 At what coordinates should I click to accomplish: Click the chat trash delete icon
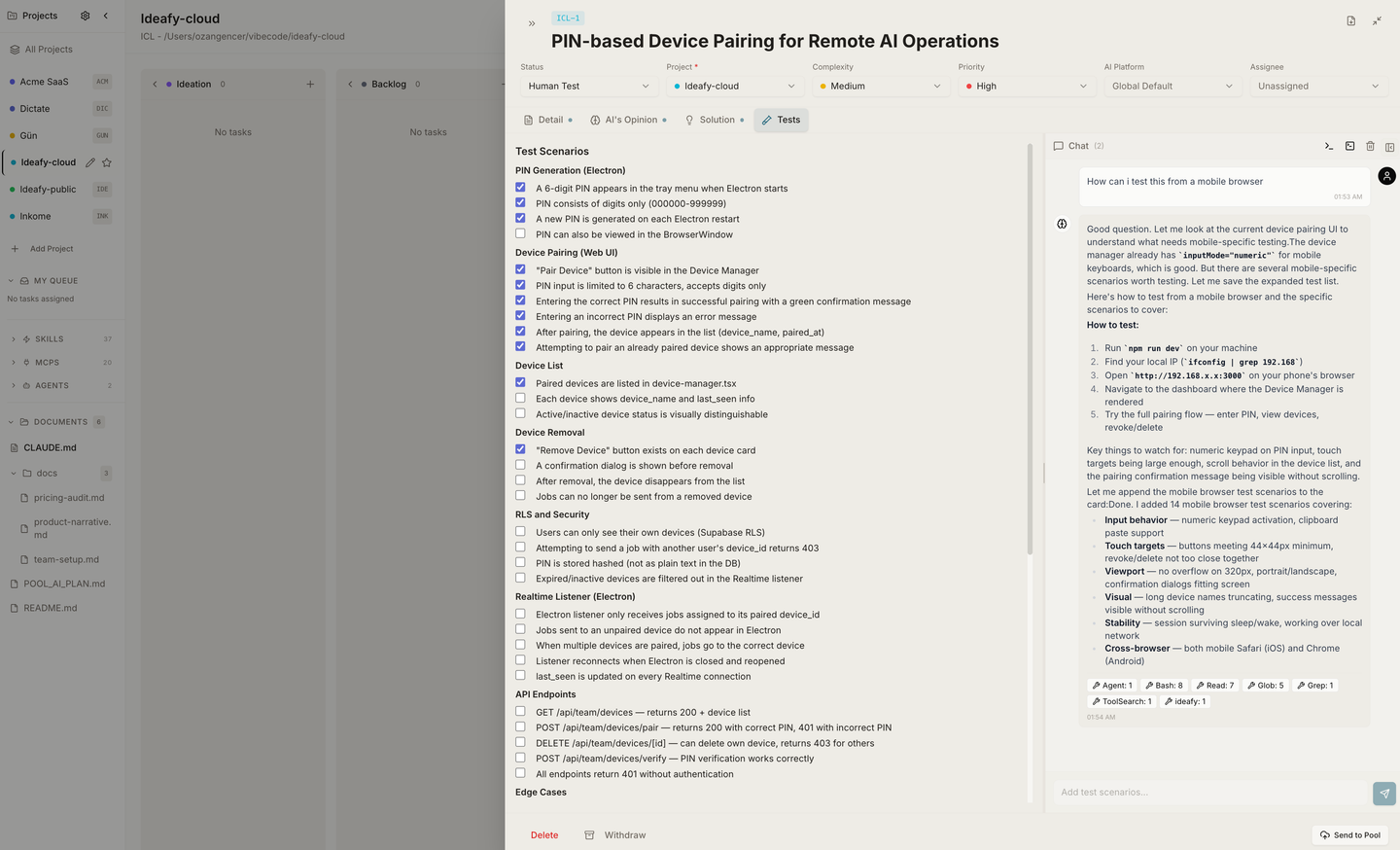[1370, 146]
